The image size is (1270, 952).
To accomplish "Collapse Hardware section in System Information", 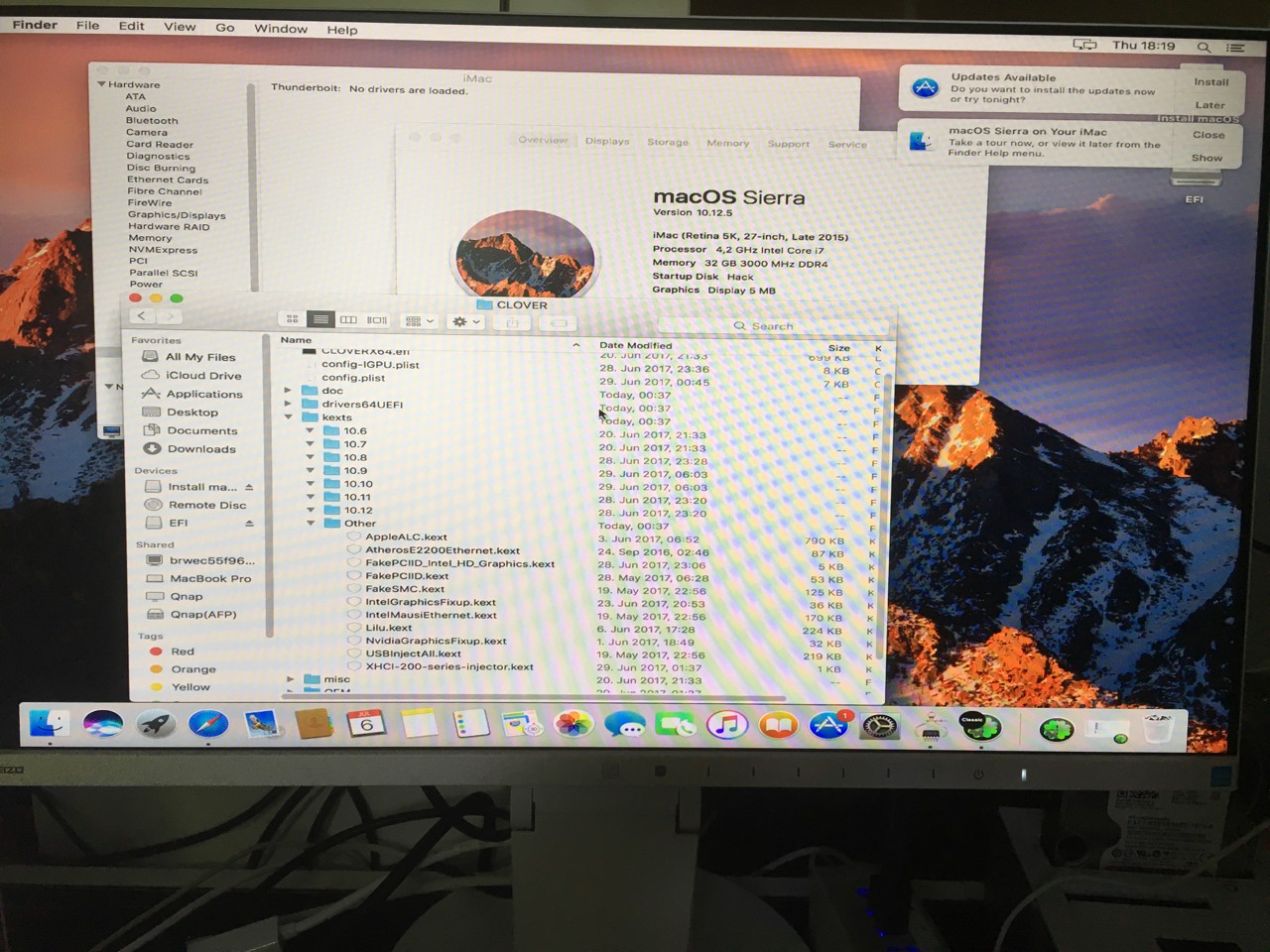I will click(x=101, y=84).
